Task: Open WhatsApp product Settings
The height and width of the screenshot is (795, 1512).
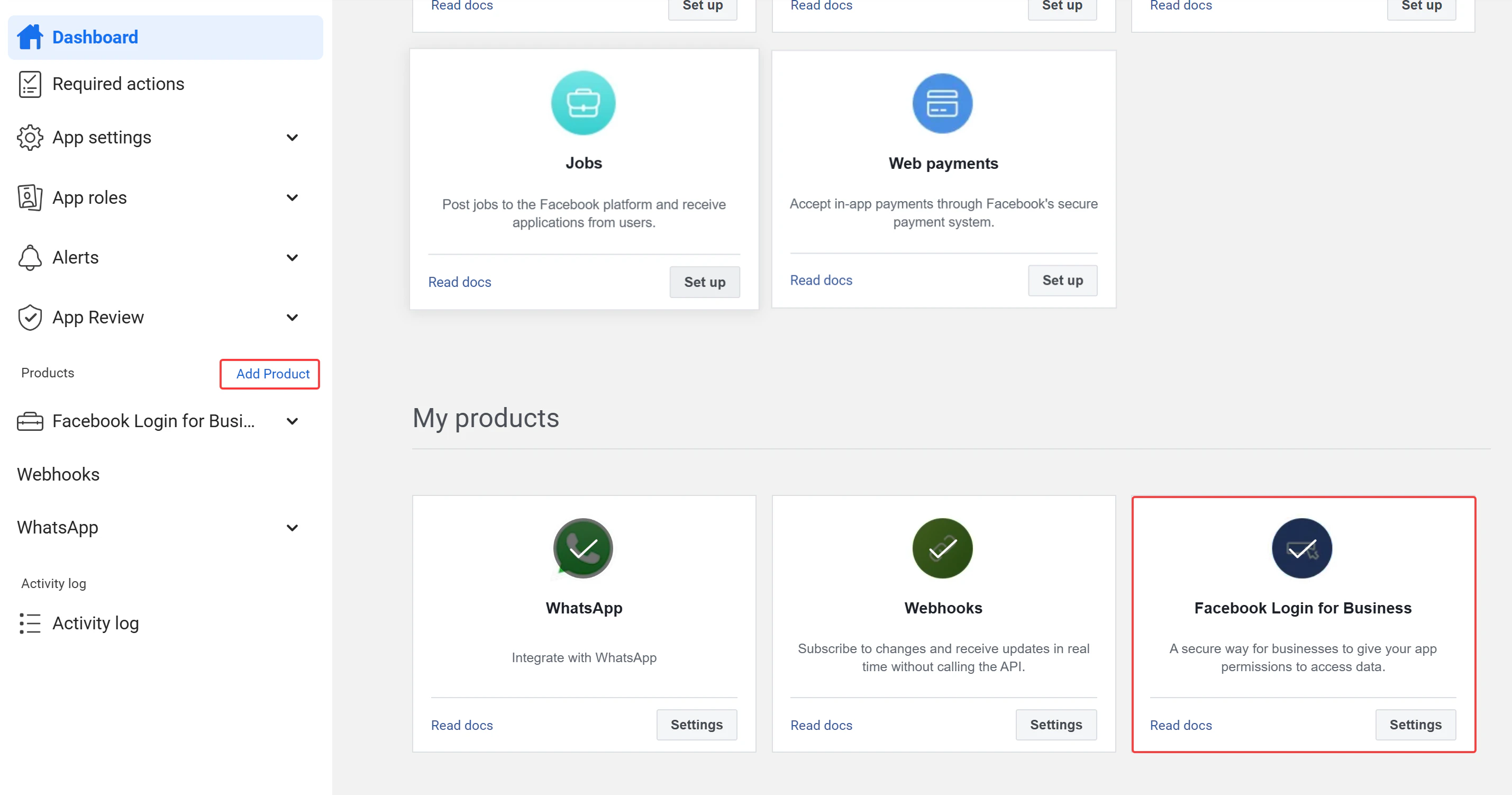Action: (x=697, y=725)
